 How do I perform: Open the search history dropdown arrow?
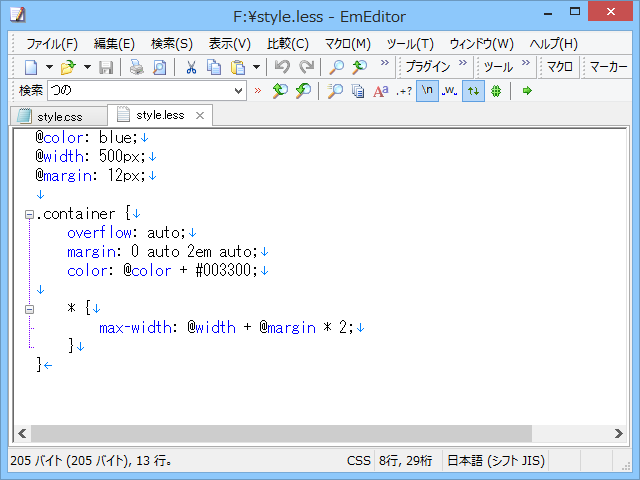(x=239, y=91)
